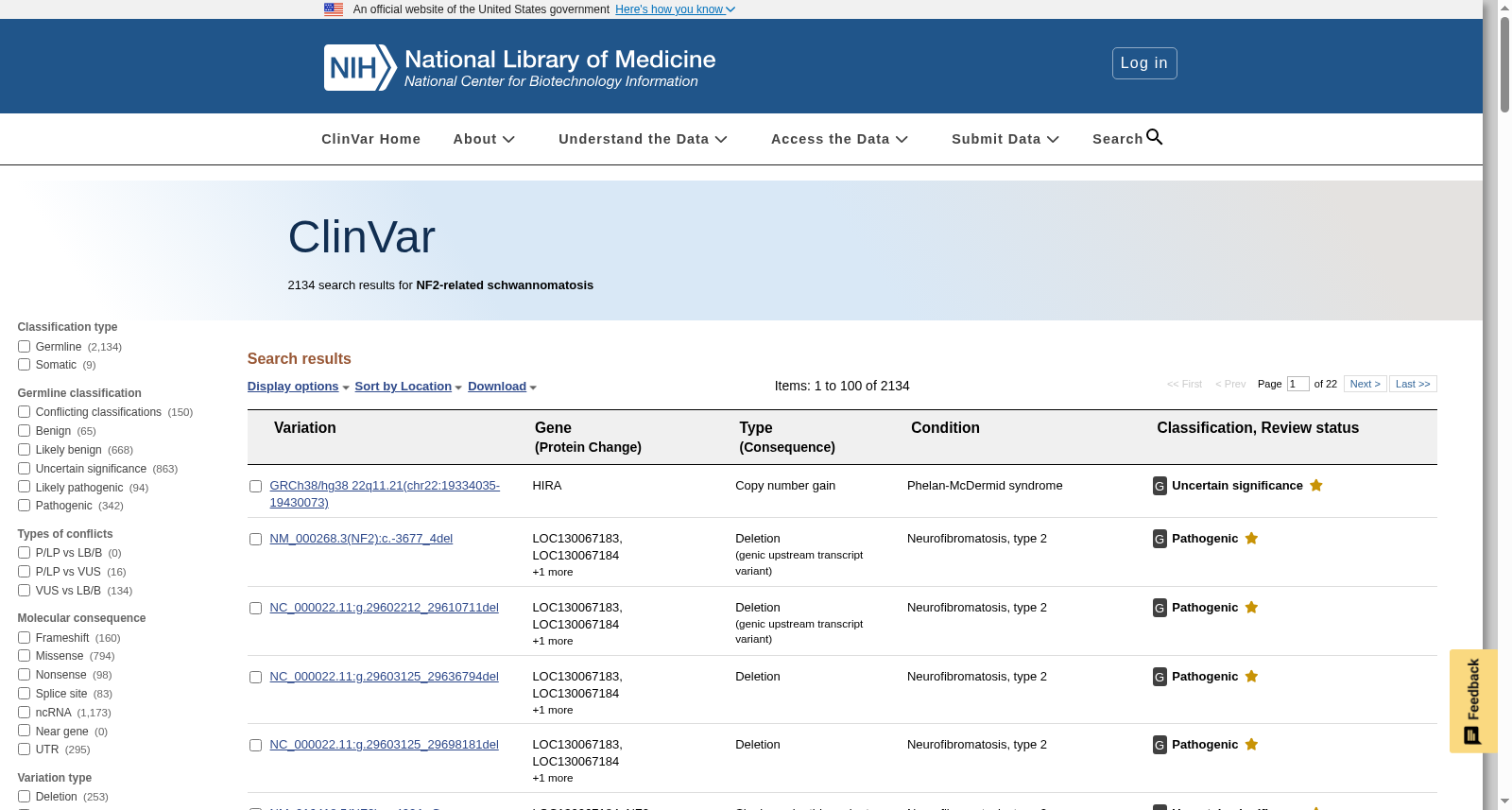Select the g.29602212_29610711del row checkbox

point(255,609)
